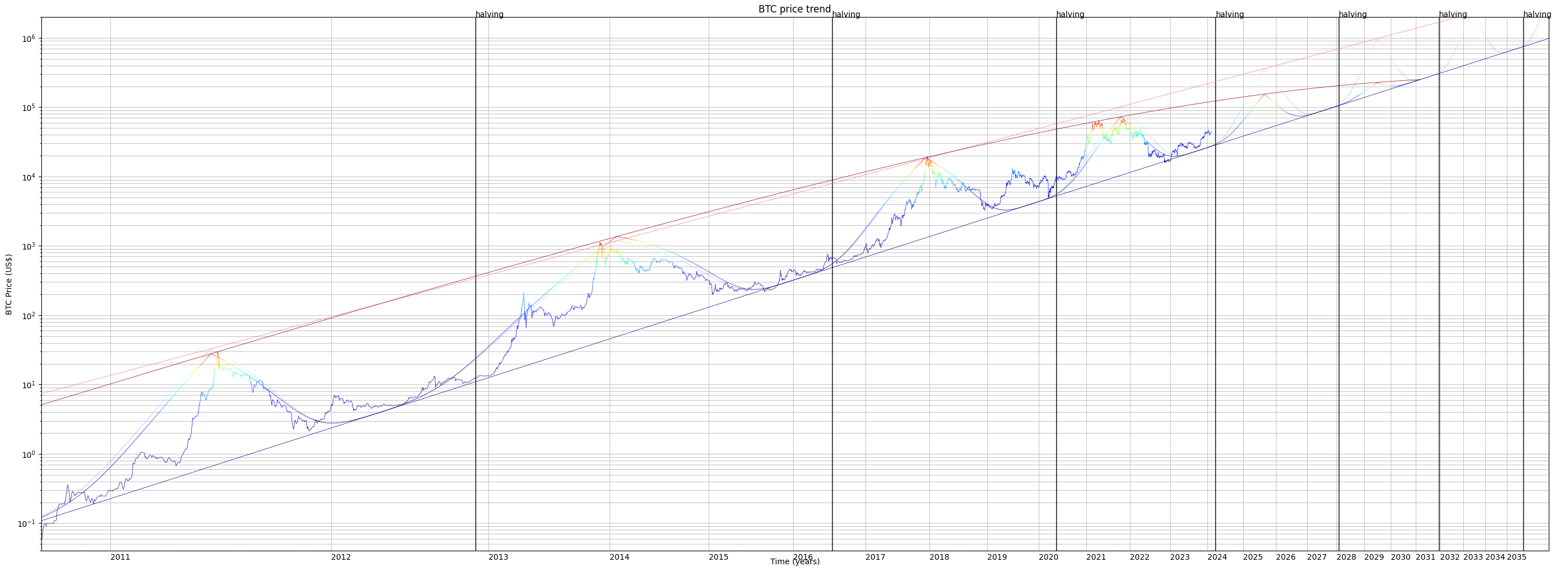1568x575 pixels.
Task: Select the 2020 x-axis tick label
Action: (x=1049, y=557)
